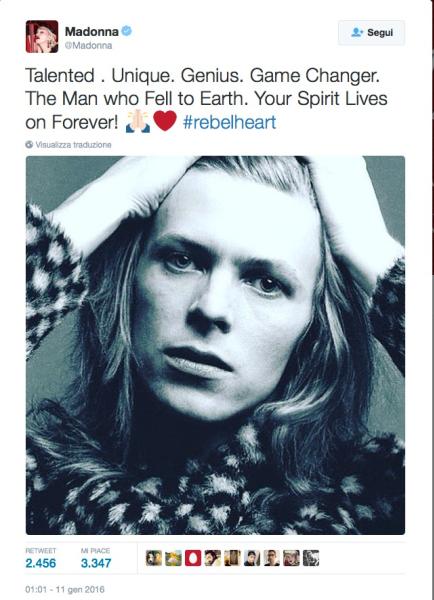Screen dimensions: 434x600
Task: Click the @Madonna handle
Action: [88, 46]
